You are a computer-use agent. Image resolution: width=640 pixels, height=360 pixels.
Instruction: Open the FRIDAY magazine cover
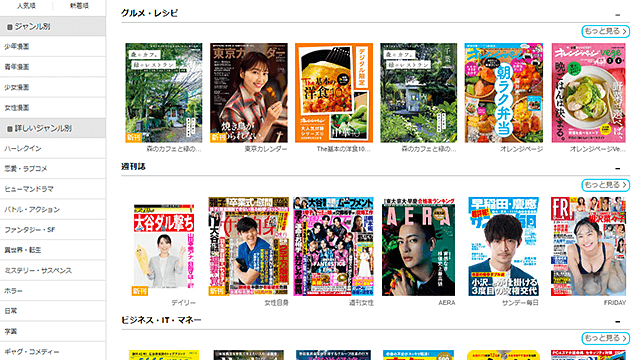(x=588, y=247)
